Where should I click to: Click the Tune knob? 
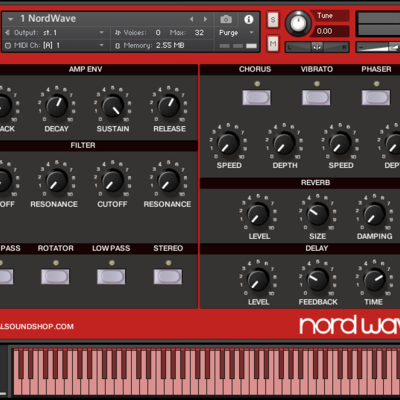coord(298,23)
